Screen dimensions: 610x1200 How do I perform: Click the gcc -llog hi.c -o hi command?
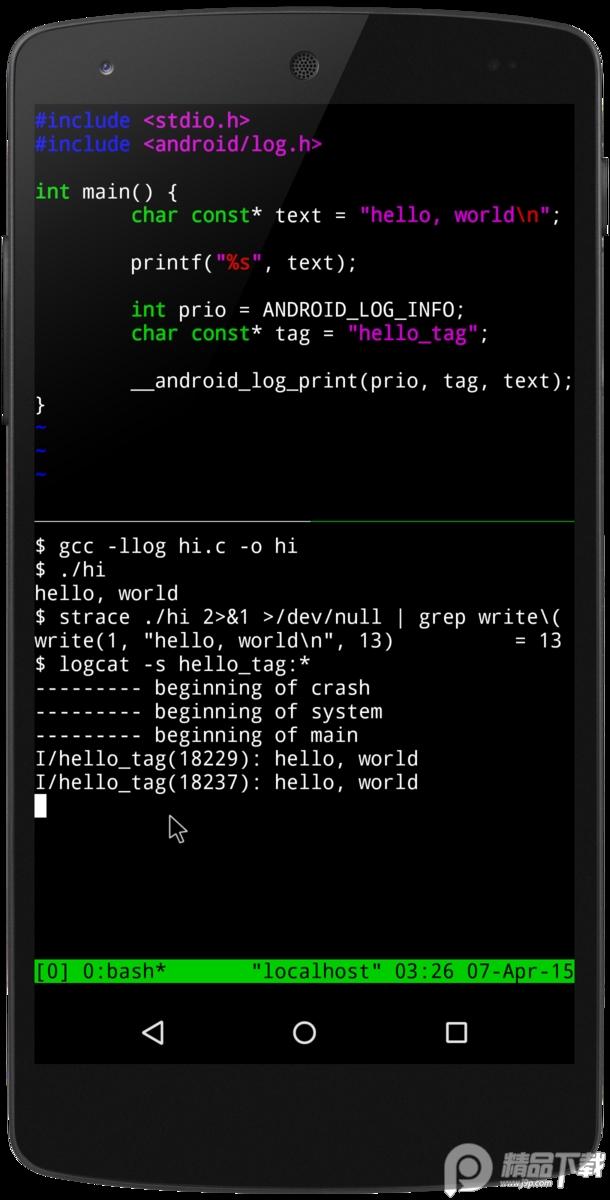click(166, 546)
